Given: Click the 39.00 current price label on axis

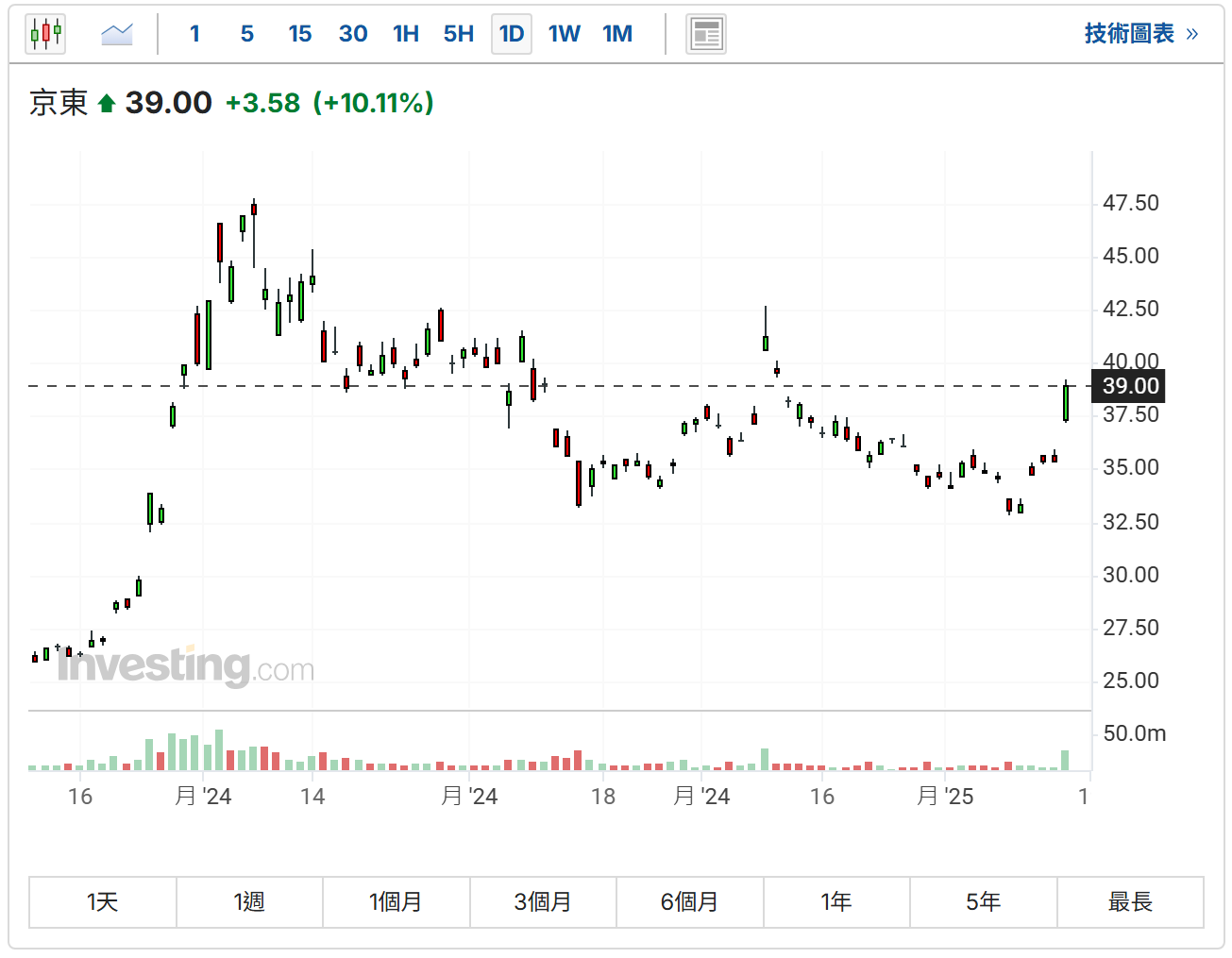Looking at the screenshot, I should point(1130,386).
